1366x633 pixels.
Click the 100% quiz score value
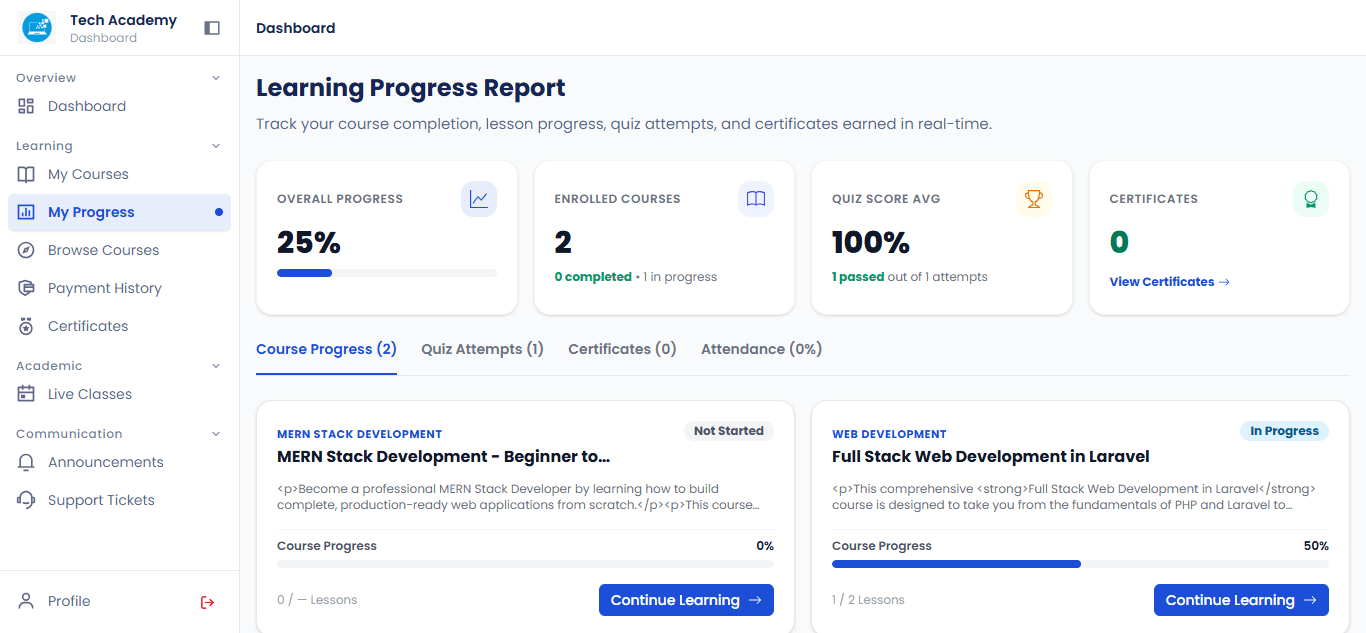[870, 242]
